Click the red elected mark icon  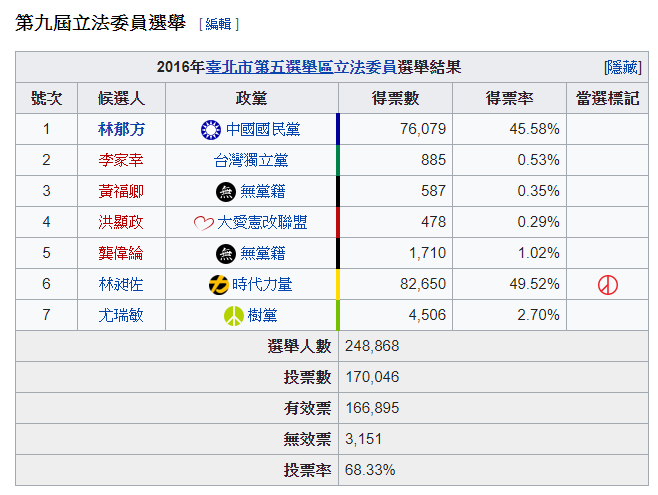click(608, 285)
